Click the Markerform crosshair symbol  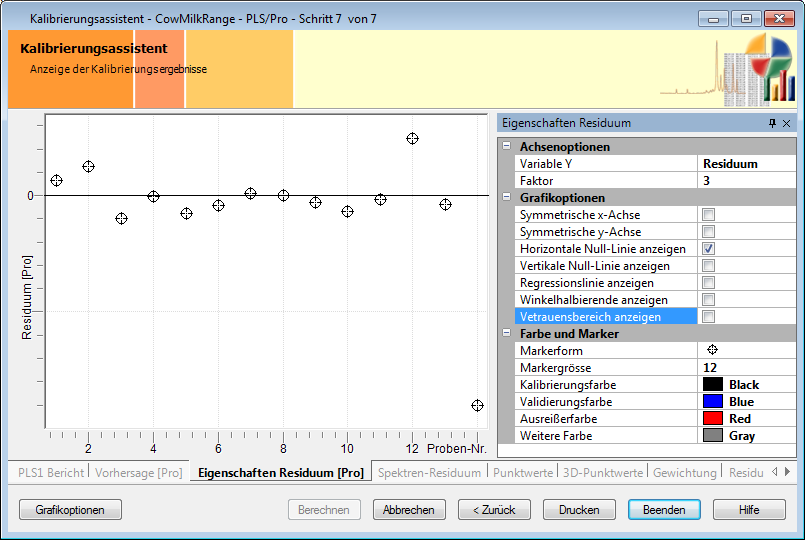pos(712,351)
